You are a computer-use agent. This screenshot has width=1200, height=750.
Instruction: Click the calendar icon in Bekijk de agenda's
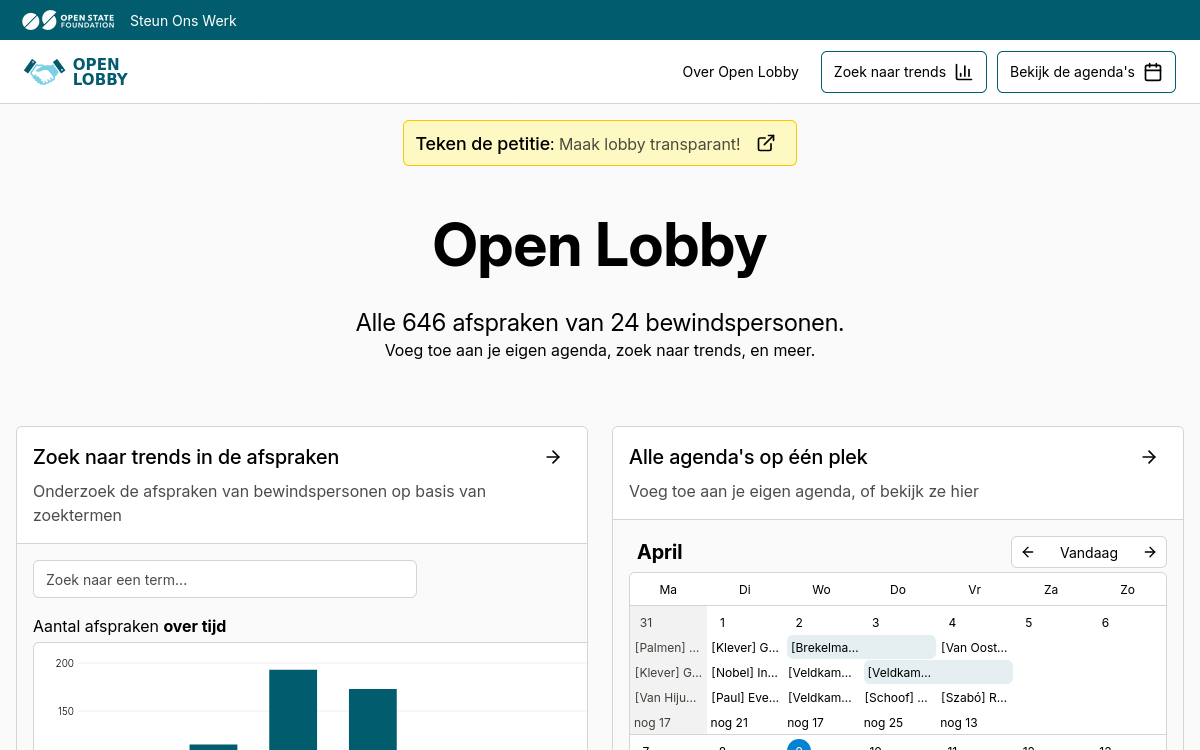[x=1153, y=72]
